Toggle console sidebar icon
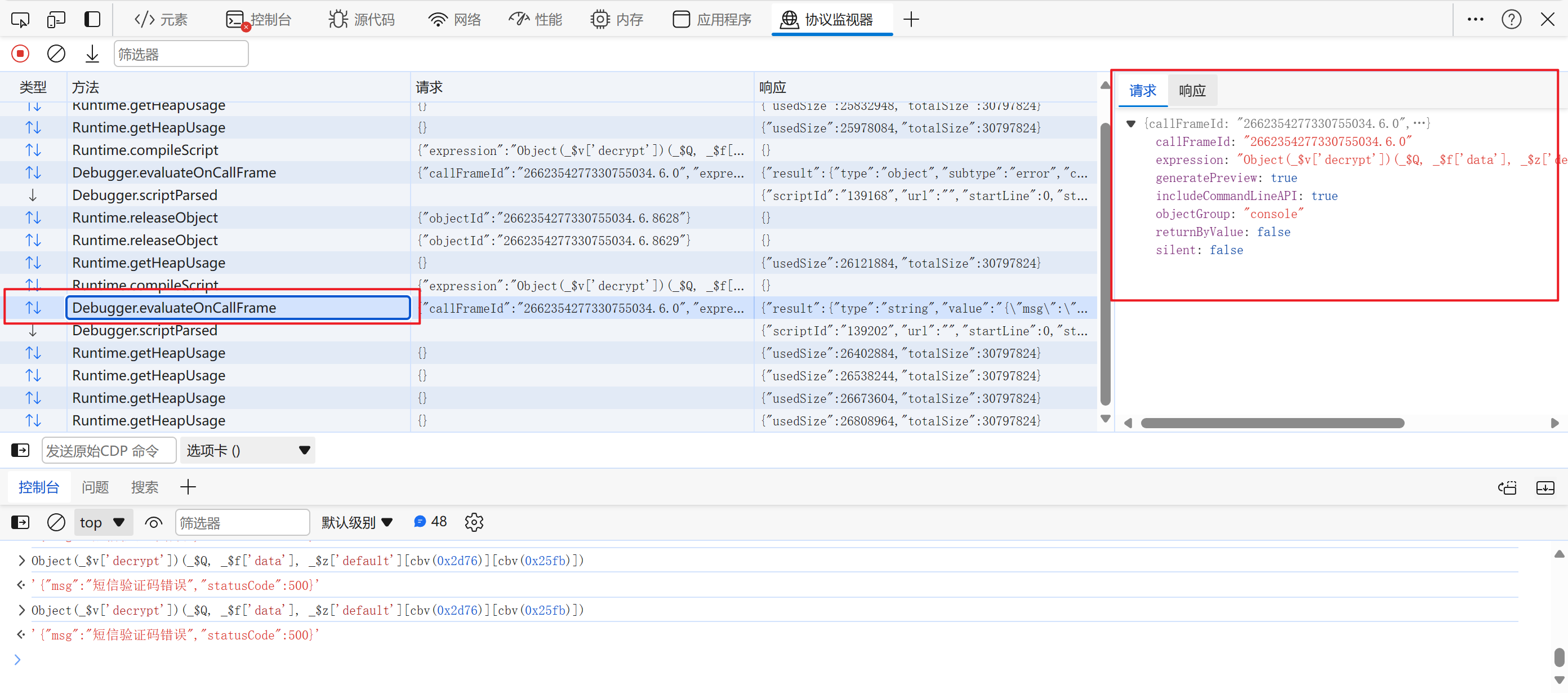This screenshot has height=693, width=1568. click(20, 522)
